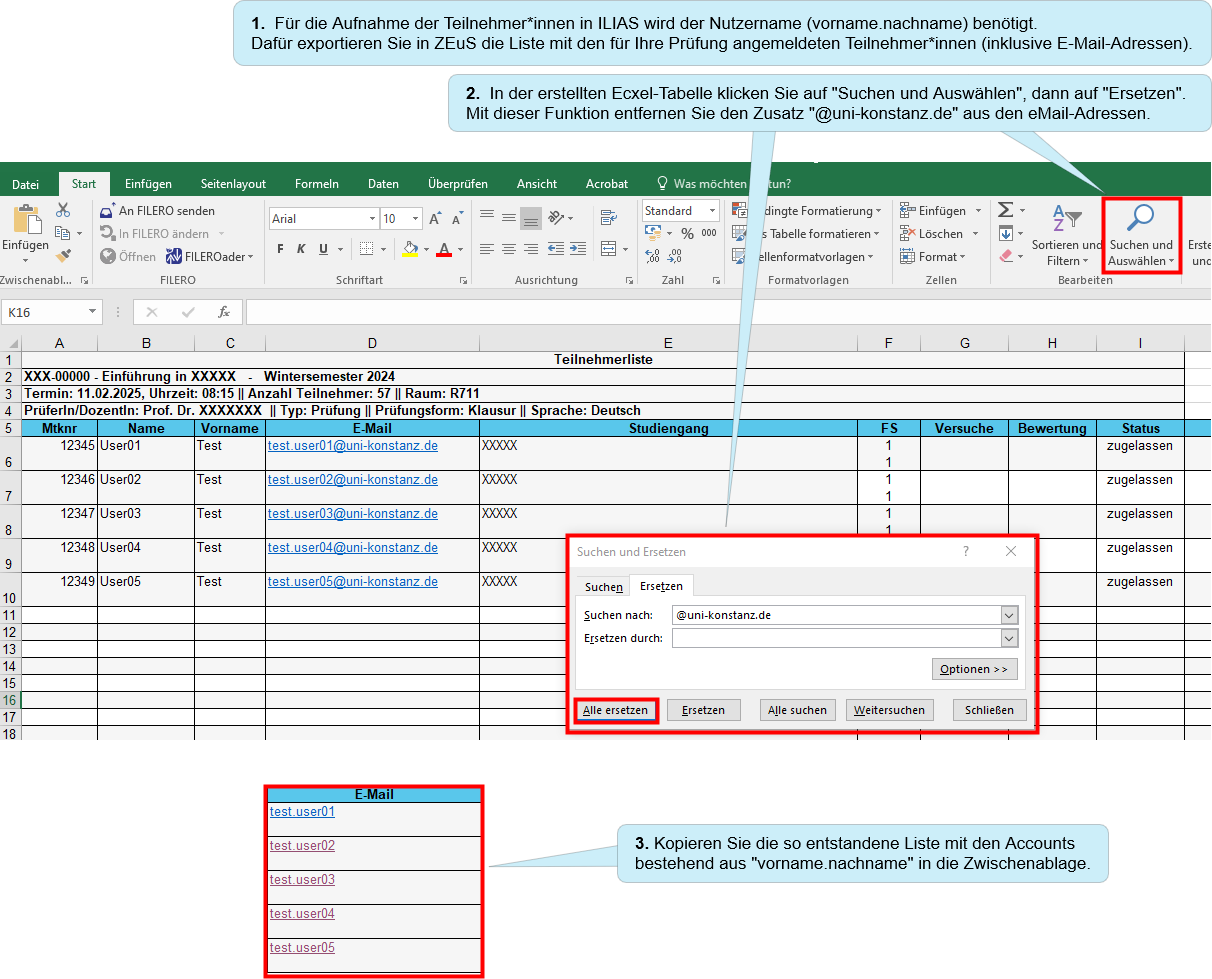This screenshot has height=979, width=1212.
Task: Open Suchen und Auswählen menu
Action: pyautogui.click(x=1141, y=236)
